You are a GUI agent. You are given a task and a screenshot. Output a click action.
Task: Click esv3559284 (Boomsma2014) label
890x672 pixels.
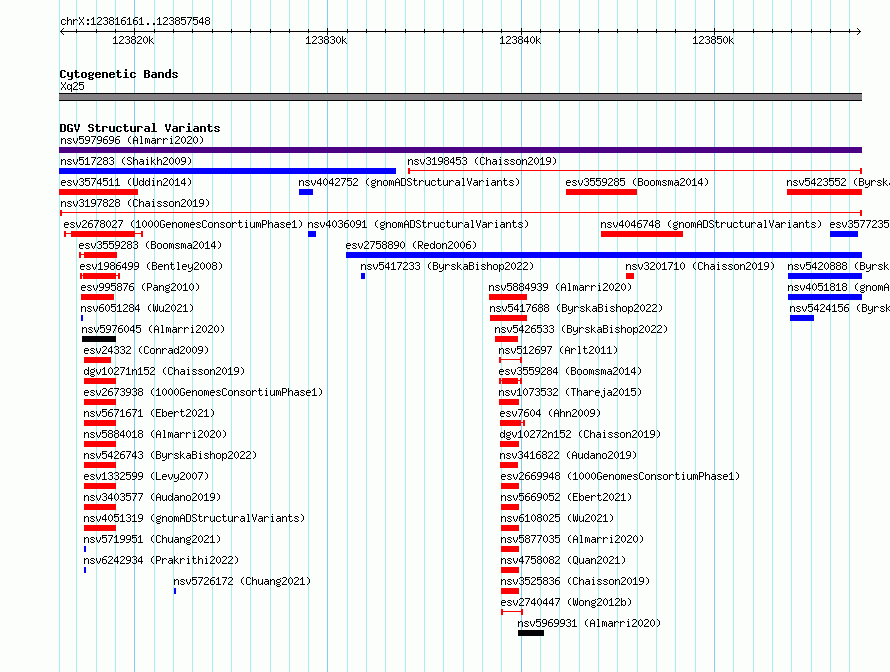click(570, 371)
